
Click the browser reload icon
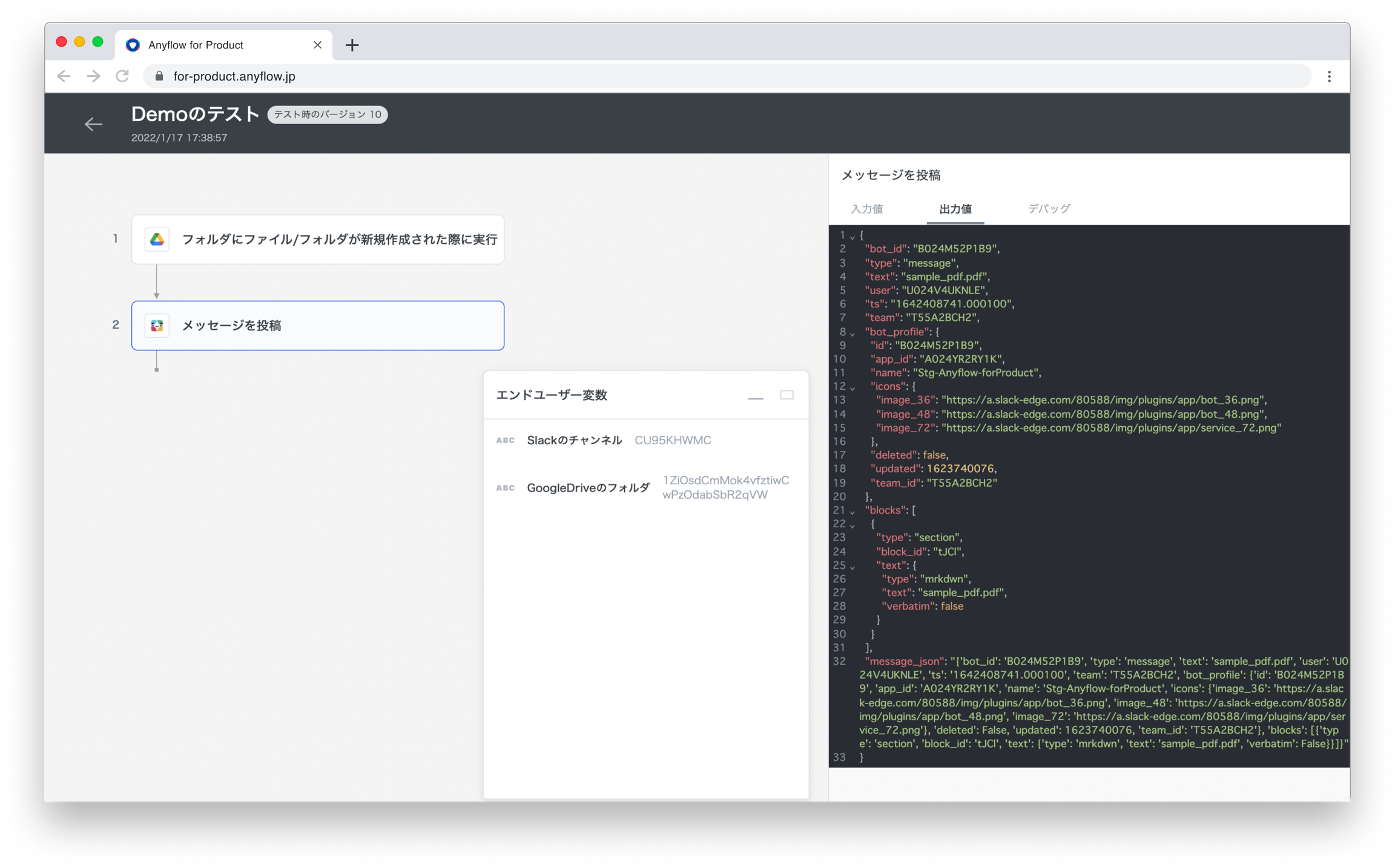click(122, 76)
